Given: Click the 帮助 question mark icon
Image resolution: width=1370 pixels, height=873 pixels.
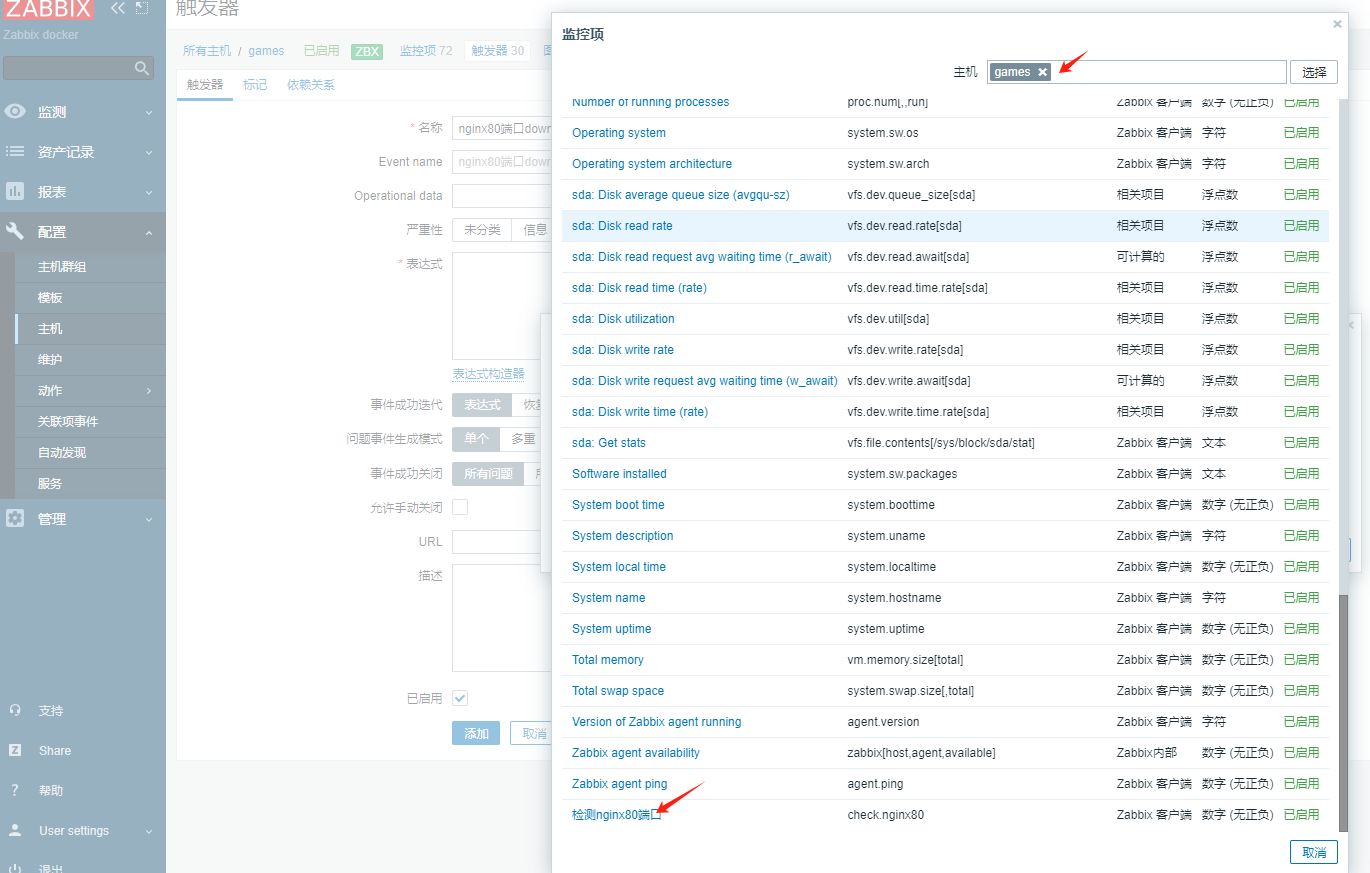Looking at the screenshot, I should click(x=15, y=790).
